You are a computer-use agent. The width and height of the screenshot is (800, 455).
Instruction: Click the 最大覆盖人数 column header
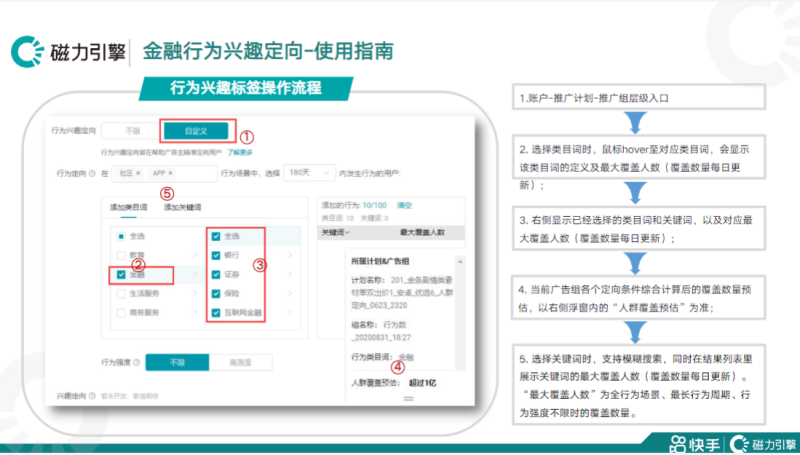422,233
